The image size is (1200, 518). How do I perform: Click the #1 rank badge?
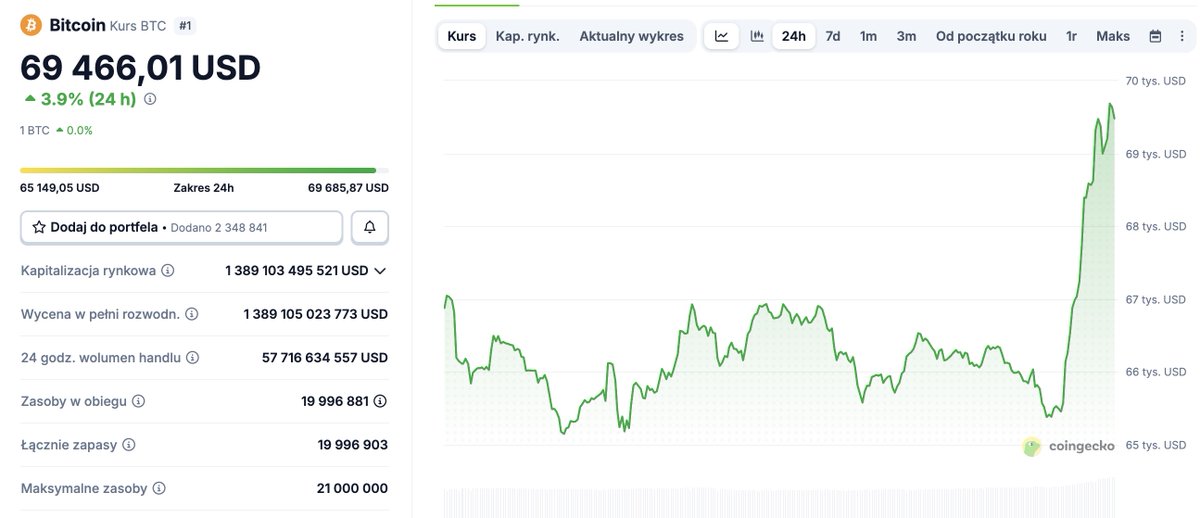pos(184,25)
